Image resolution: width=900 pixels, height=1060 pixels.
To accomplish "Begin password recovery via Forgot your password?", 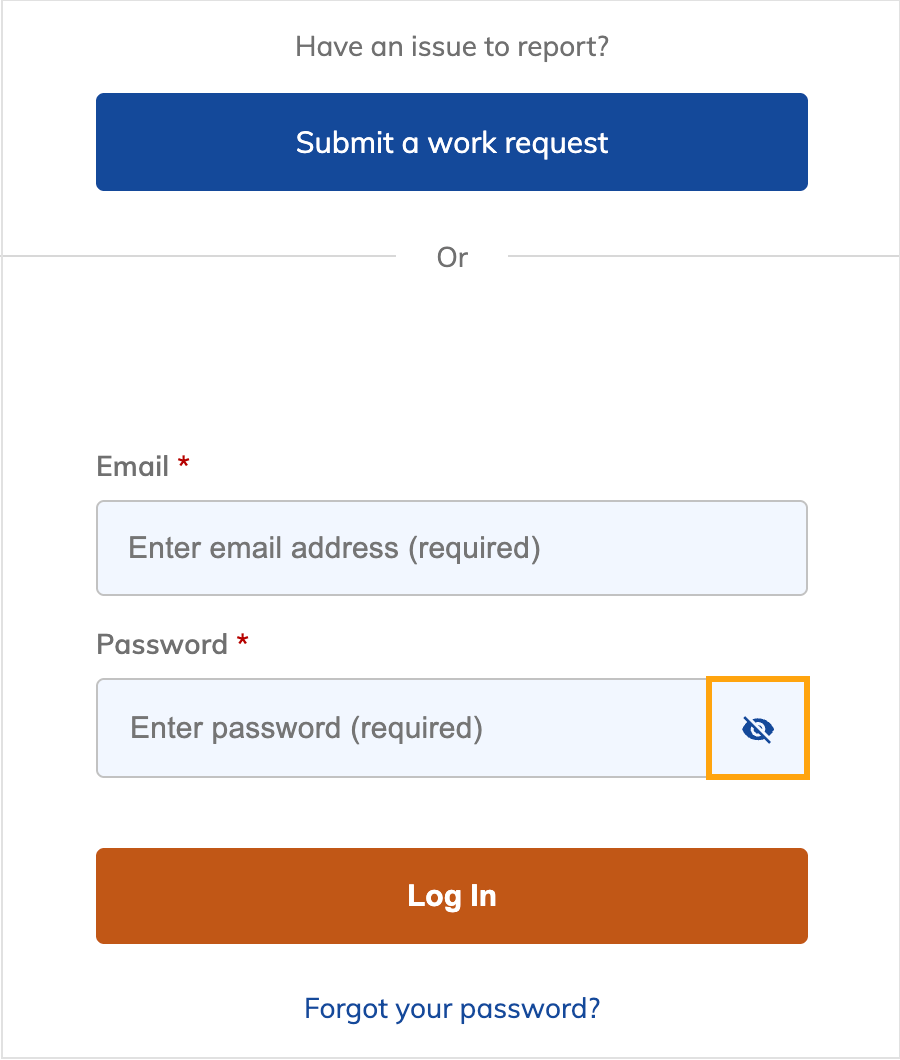I will coord(451,1008).
